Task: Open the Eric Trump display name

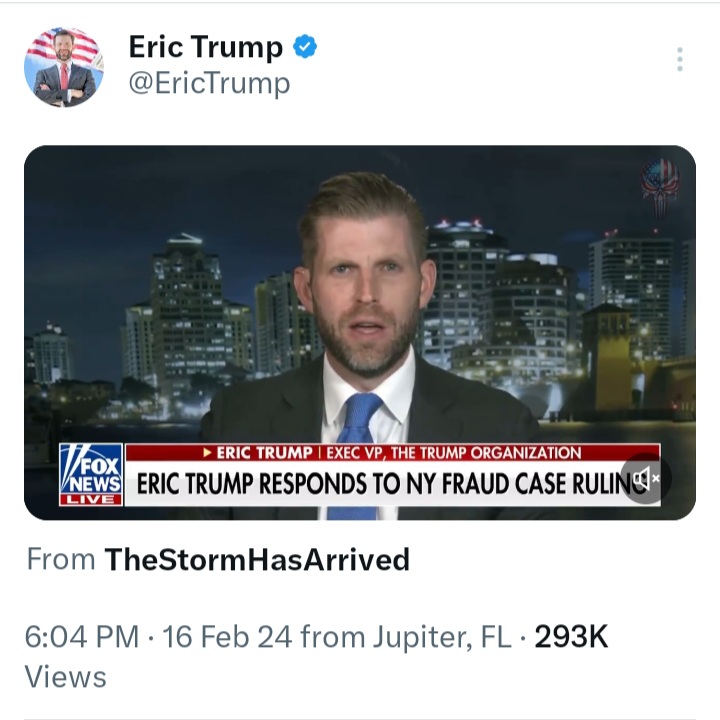Action: (206, 46)
